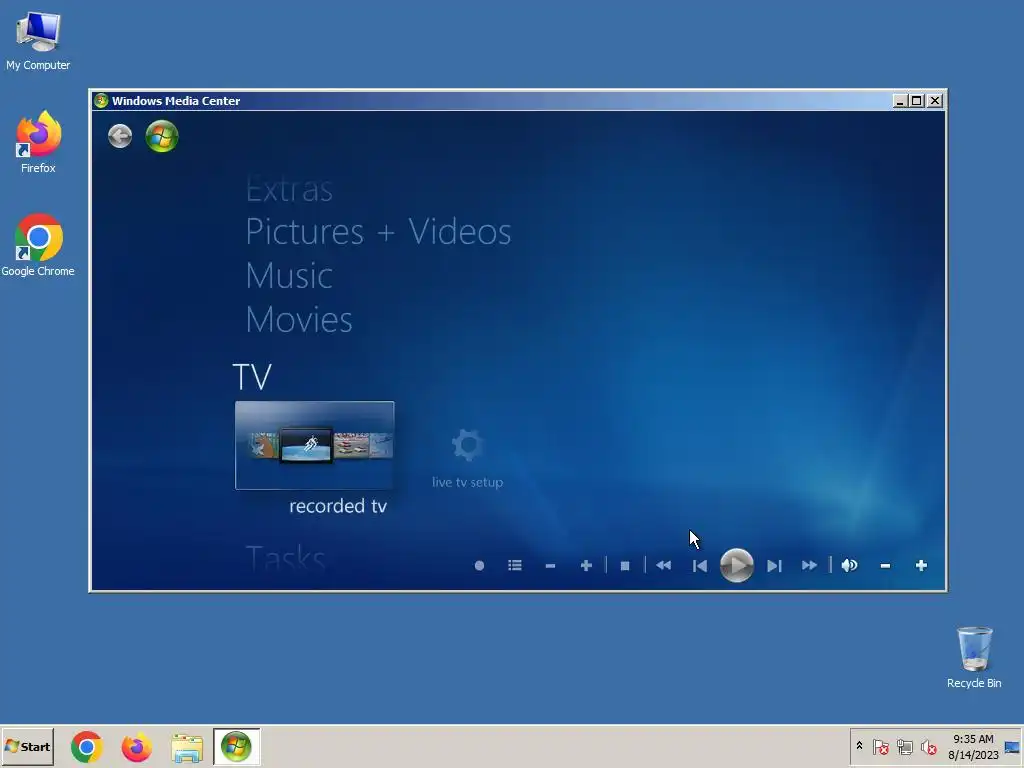
Task: Open the Start menu
Action: point(27,746)
